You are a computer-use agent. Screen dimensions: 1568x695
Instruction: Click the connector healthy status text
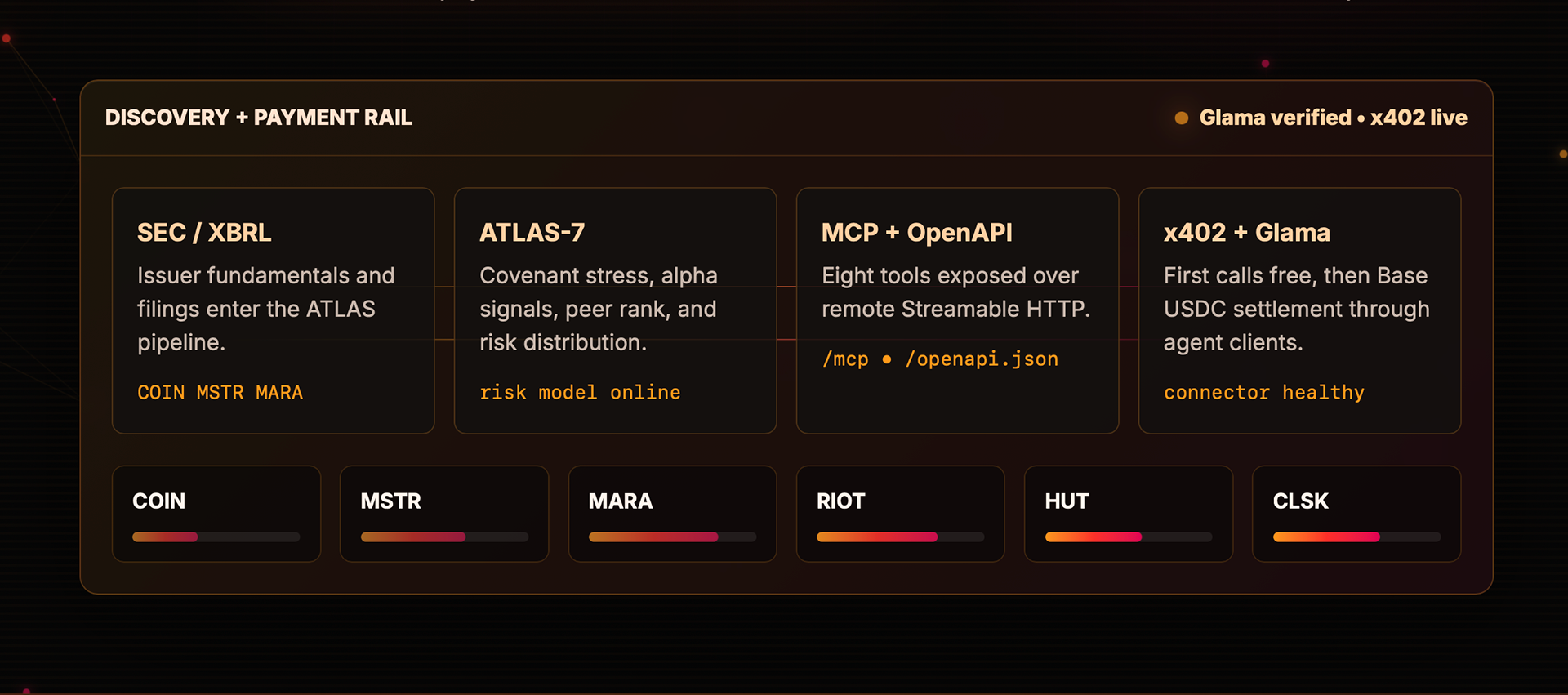point(1263,393)
